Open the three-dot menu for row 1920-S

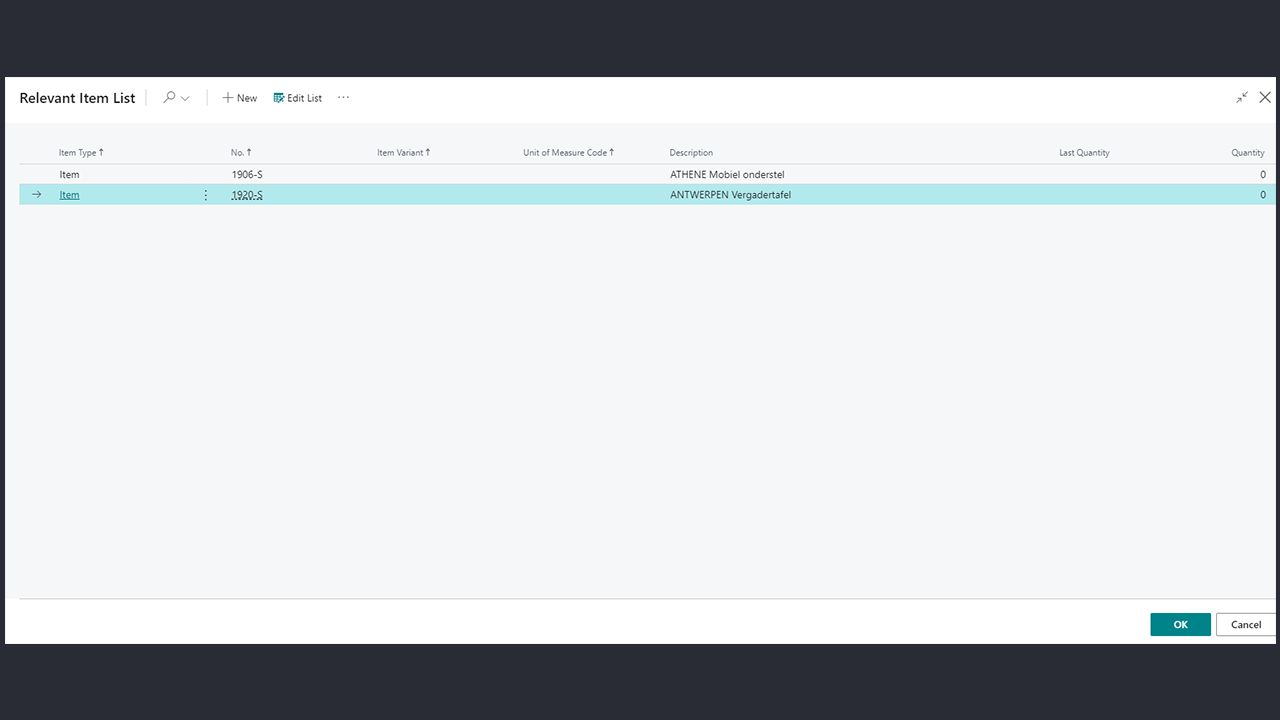pyautogui.click(x=206, y=195)
